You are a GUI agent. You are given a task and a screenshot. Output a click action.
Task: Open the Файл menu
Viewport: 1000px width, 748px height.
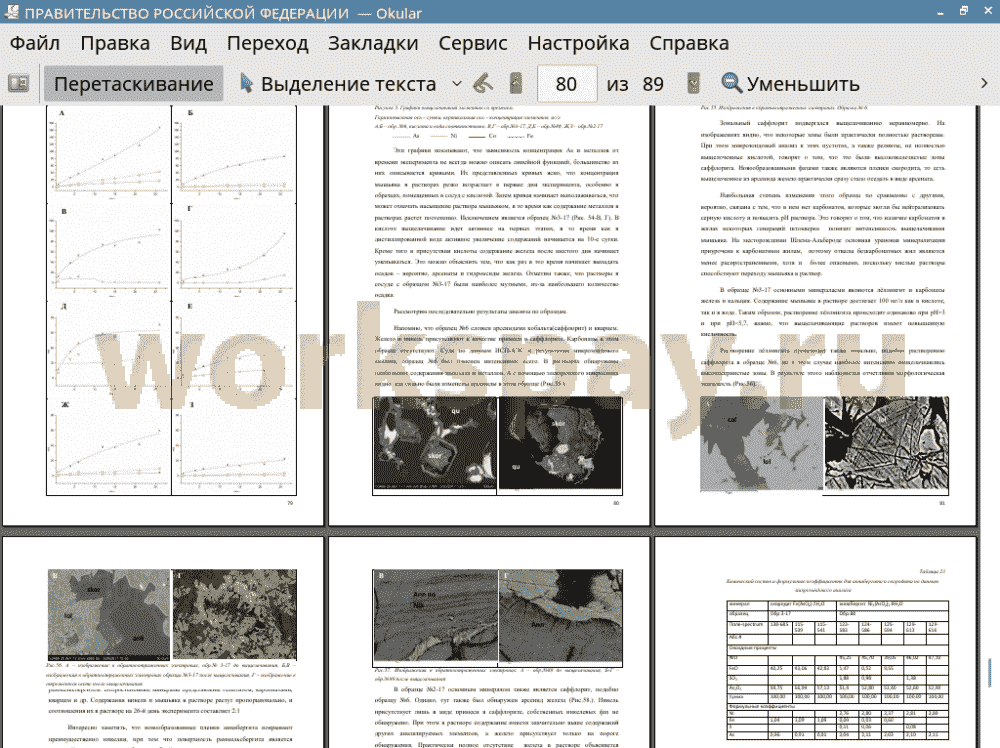coord(35,43)
